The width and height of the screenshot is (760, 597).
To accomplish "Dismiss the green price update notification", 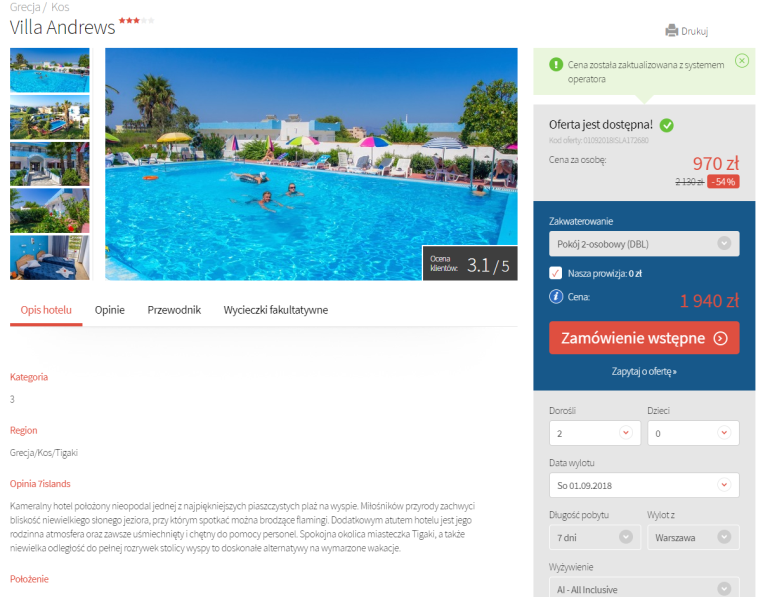I will click(x=742, y=61).
